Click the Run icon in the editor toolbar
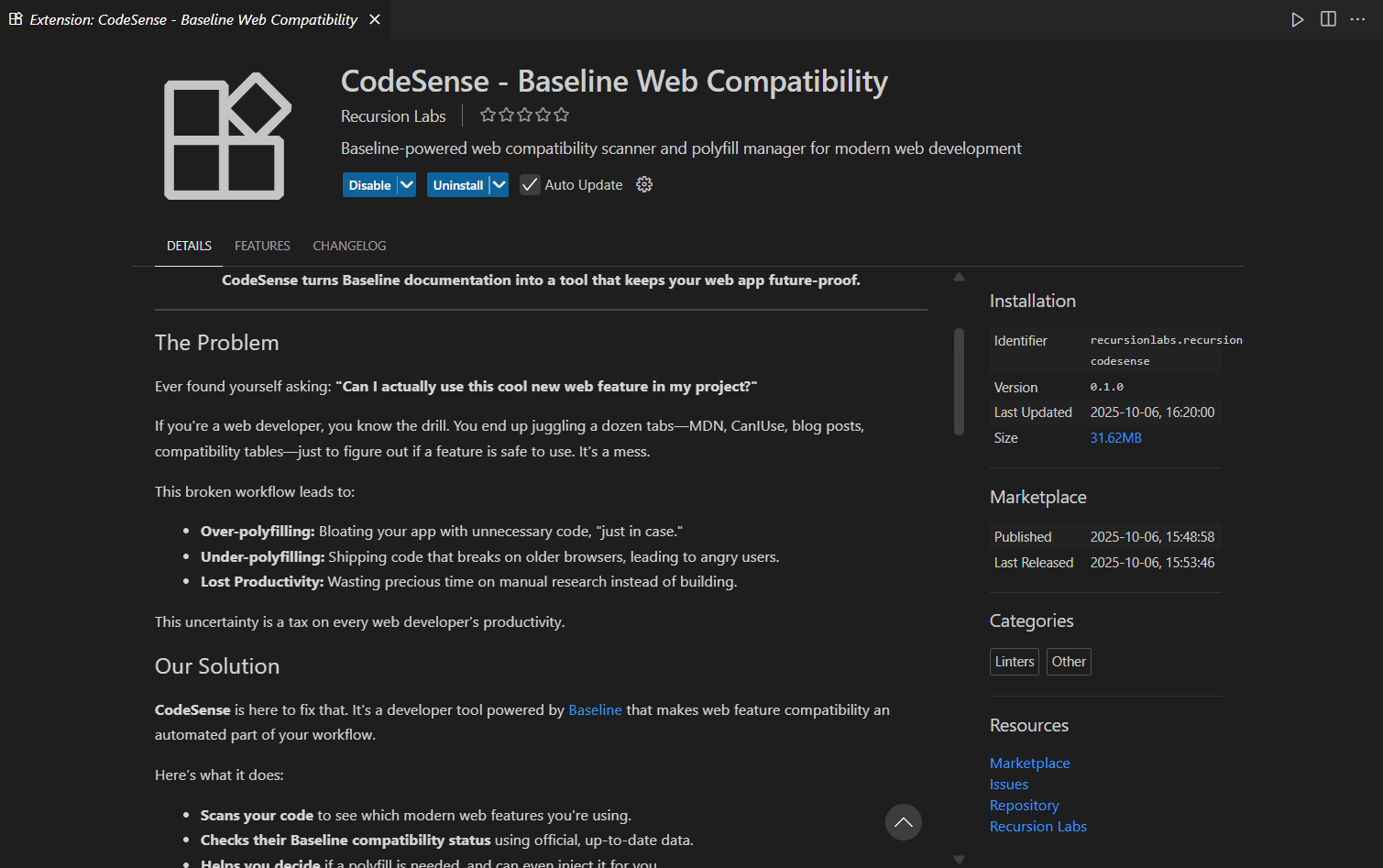This screenshot has height=868, width=1383. (x=1297, y=18)
